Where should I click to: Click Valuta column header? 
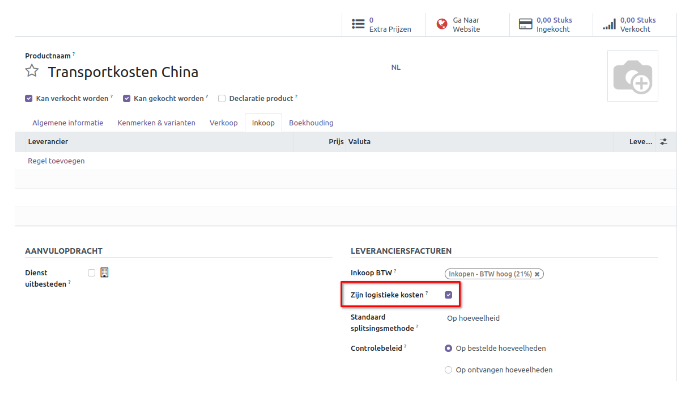click(359, 141)
